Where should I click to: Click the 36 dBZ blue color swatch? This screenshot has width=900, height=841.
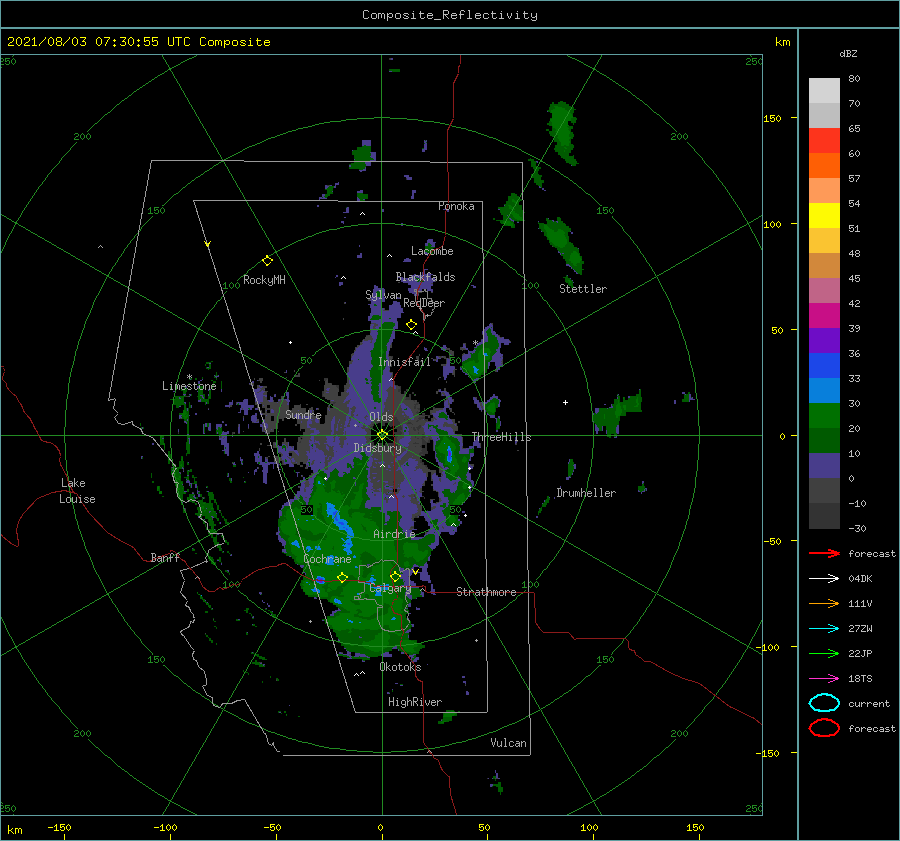coord(824,365)
